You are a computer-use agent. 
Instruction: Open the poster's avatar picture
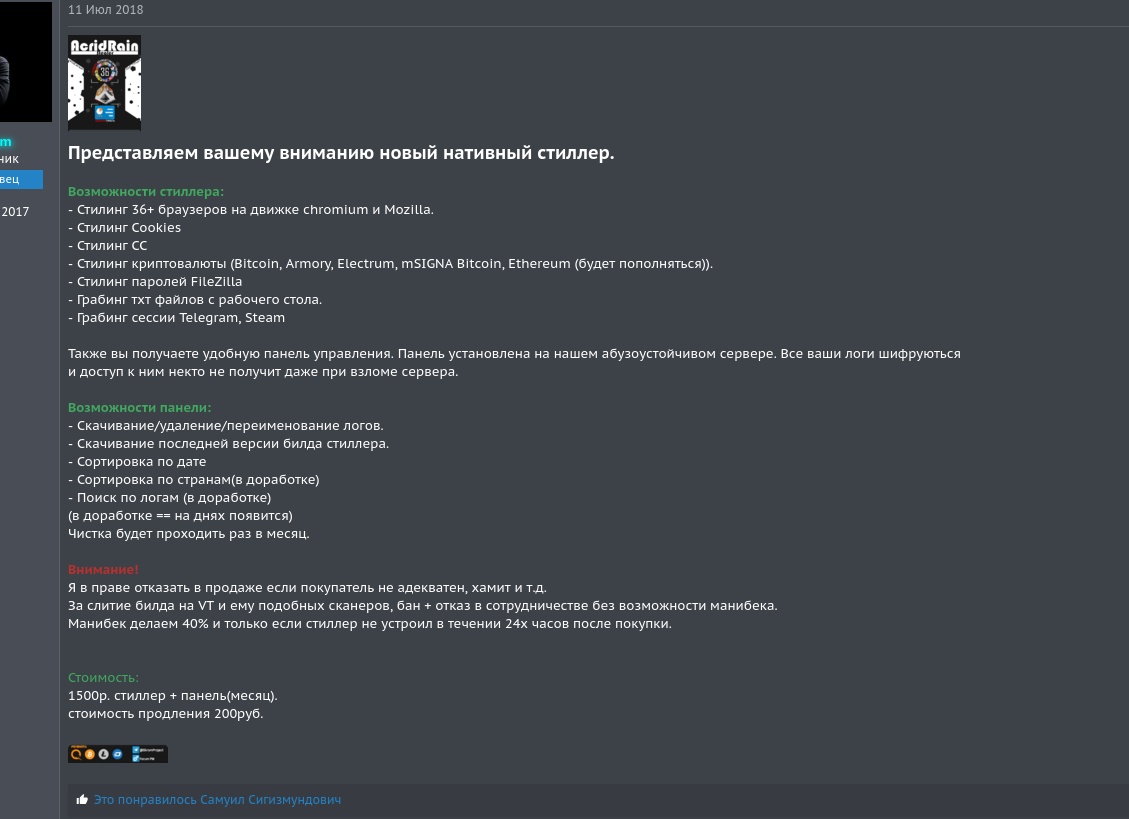coord(26,61)
